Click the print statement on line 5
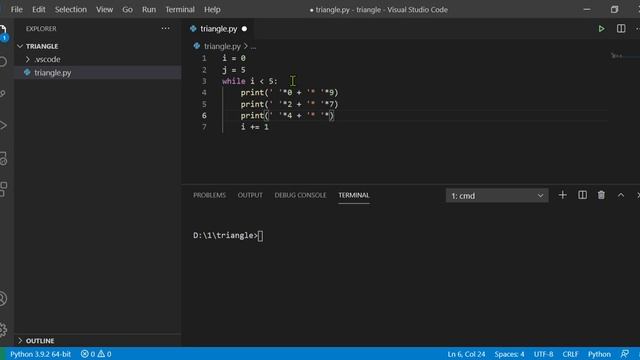 coord(289,104)
